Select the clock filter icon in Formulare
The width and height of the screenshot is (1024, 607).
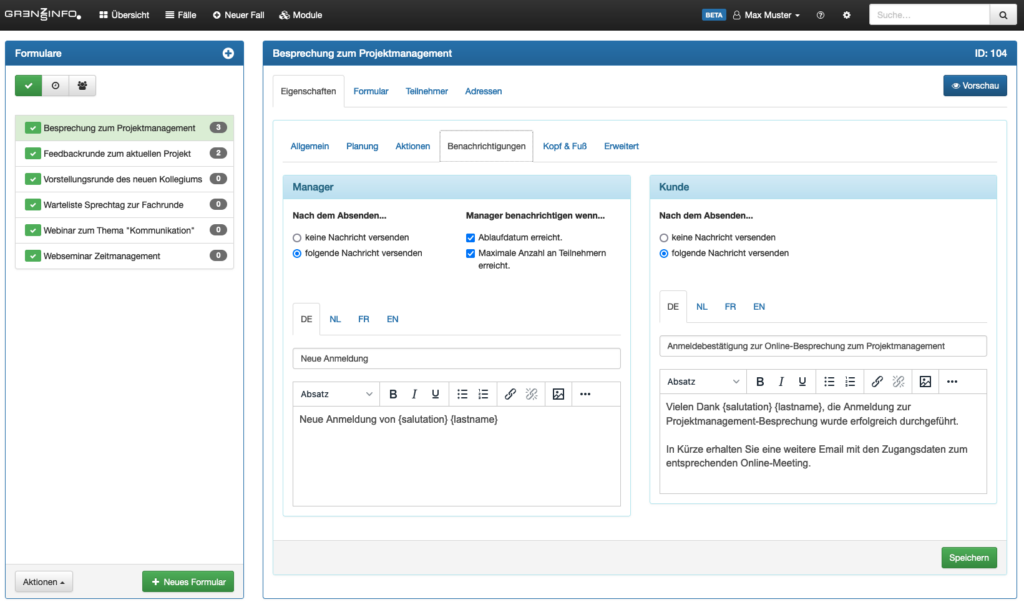coord(55,86)
